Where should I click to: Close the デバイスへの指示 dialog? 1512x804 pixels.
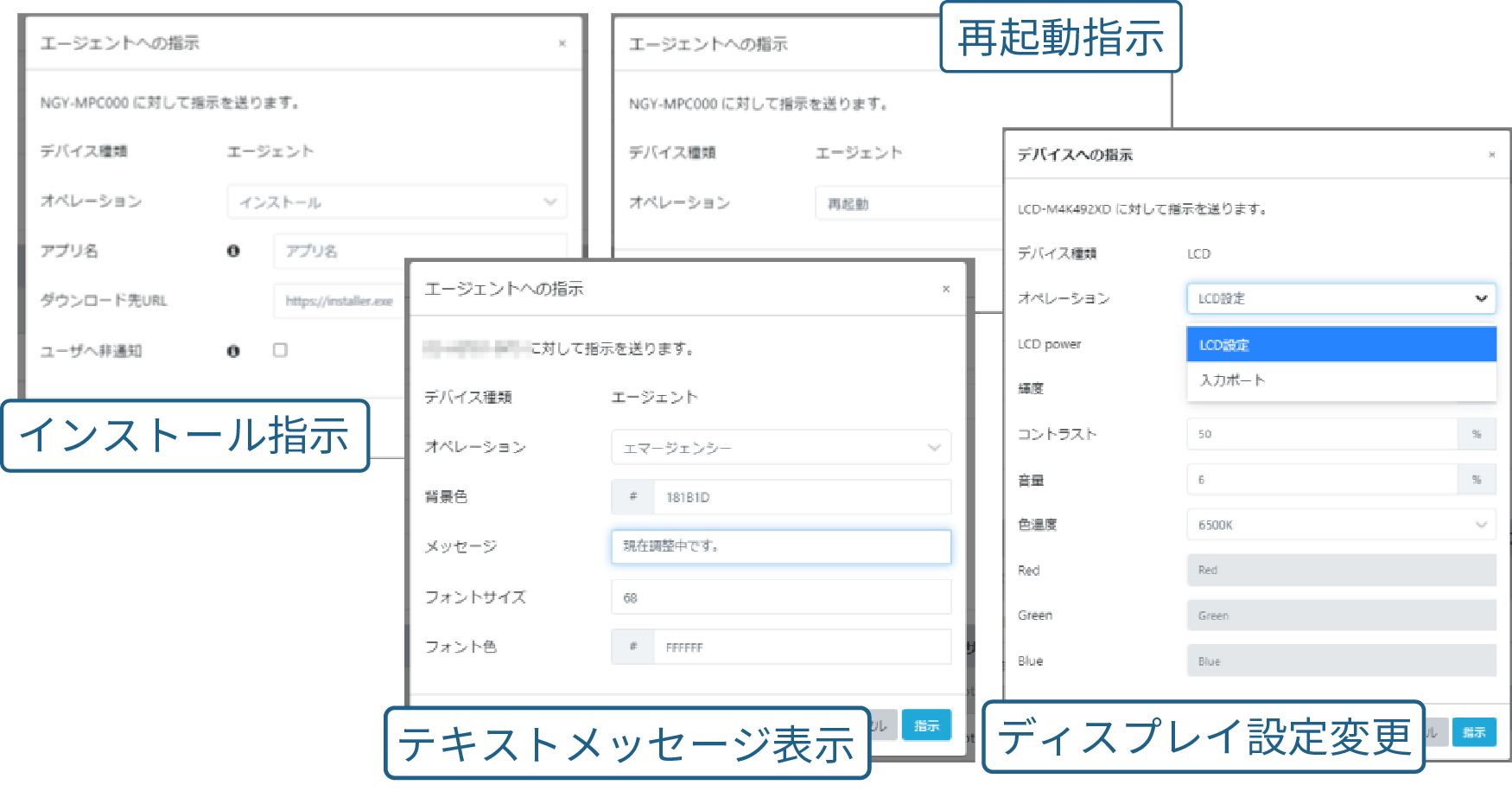point(1491,155)
